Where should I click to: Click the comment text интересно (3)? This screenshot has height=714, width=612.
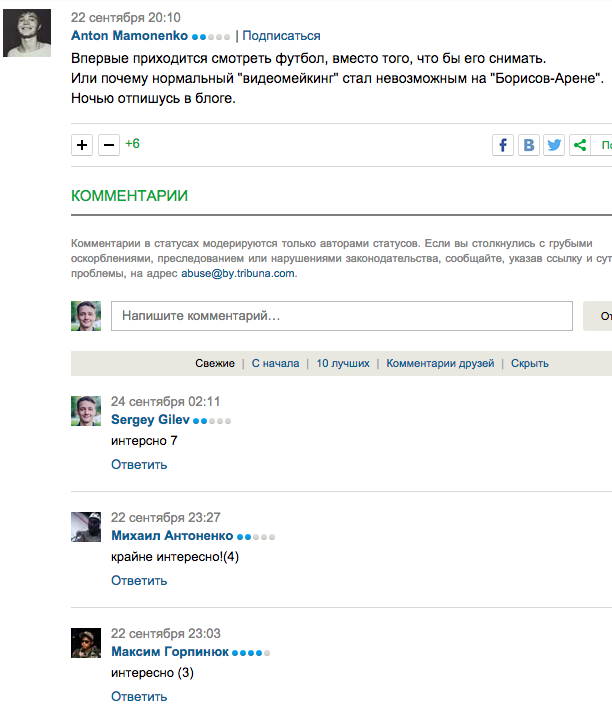pyautogui.click(x=153, y=673)
